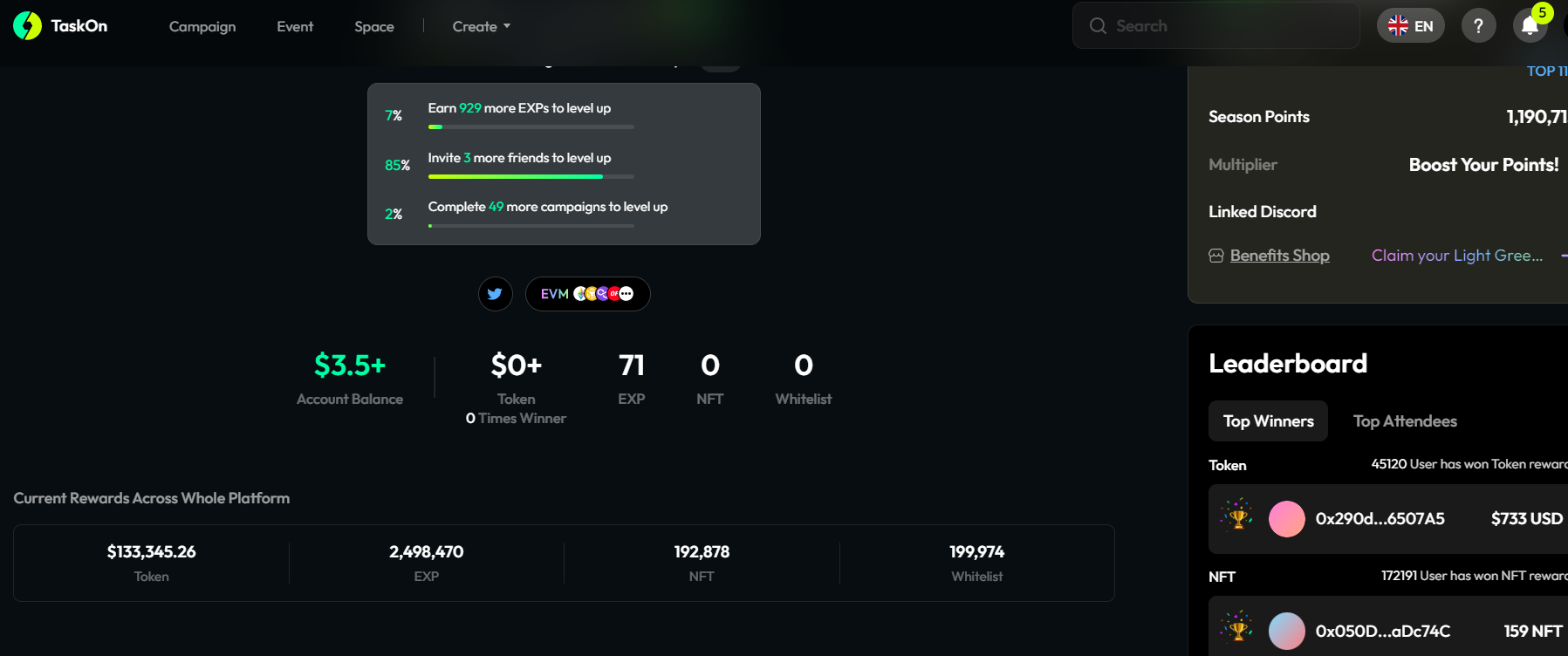
Task: Expand the Create dropdown menu
Action: tap(481, 26)
